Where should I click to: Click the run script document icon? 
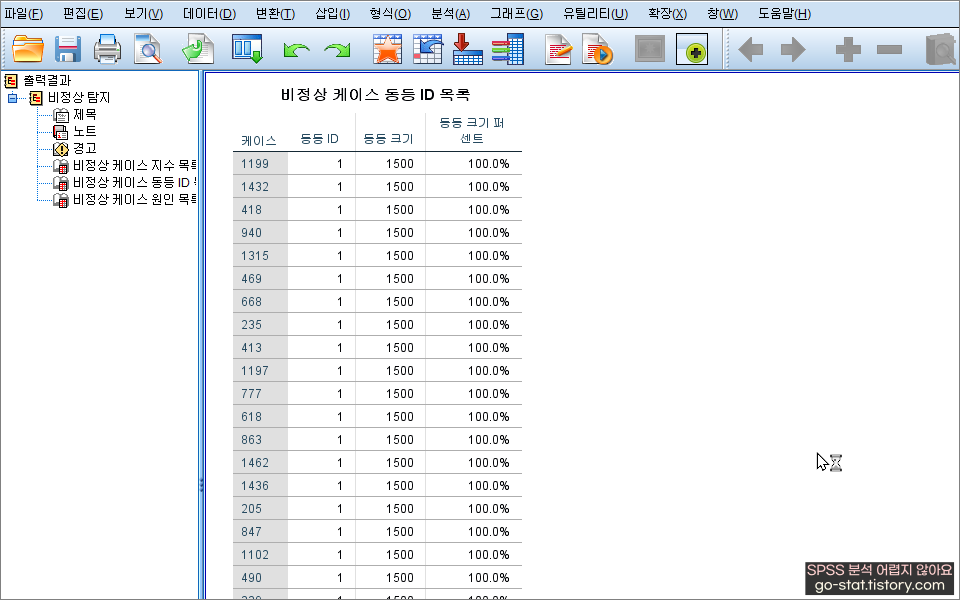pos(598,50)
